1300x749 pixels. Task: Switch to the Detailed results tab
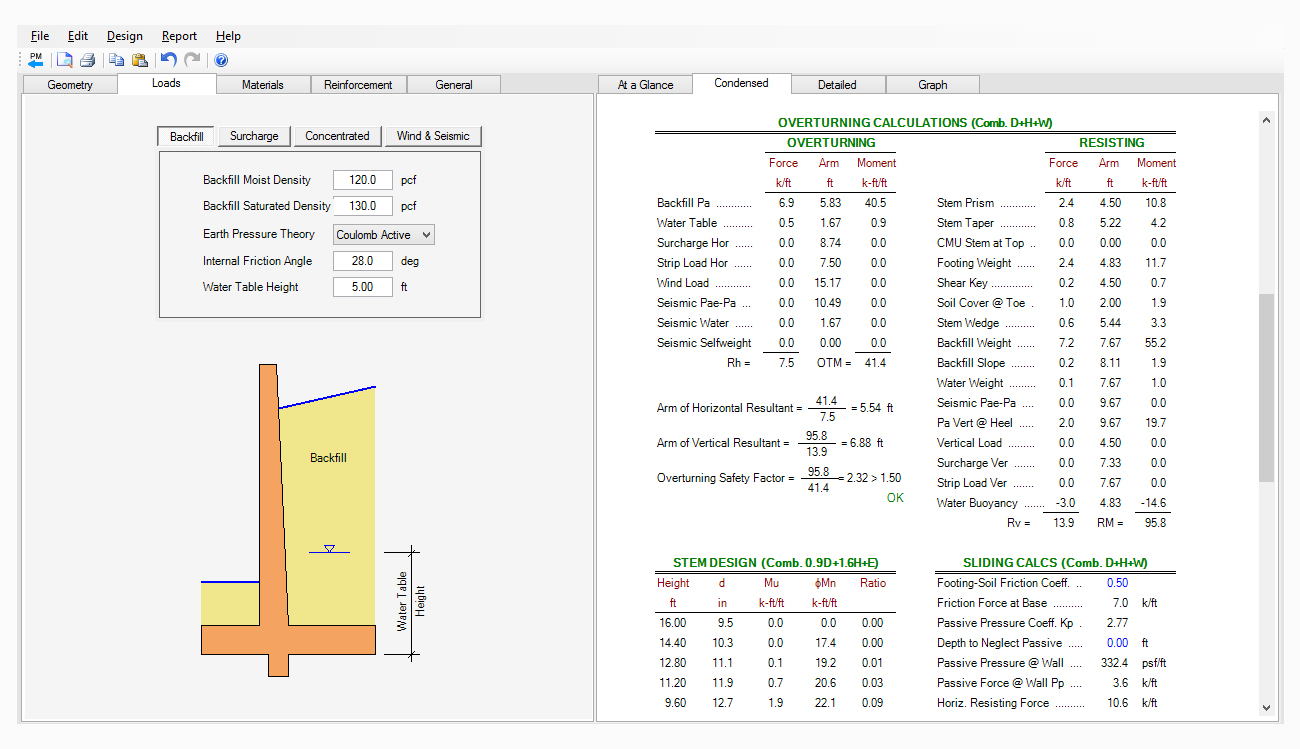tap(837, 85)
